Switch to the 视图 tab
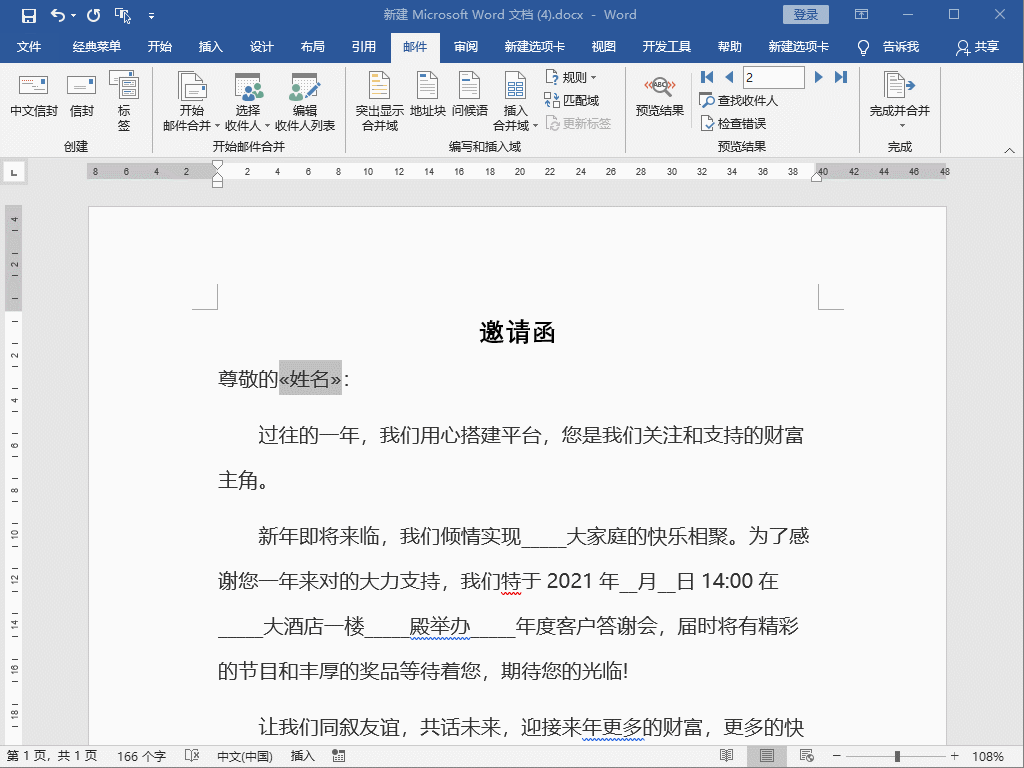This screenshot has width=1024, height=768. [603, 46]
